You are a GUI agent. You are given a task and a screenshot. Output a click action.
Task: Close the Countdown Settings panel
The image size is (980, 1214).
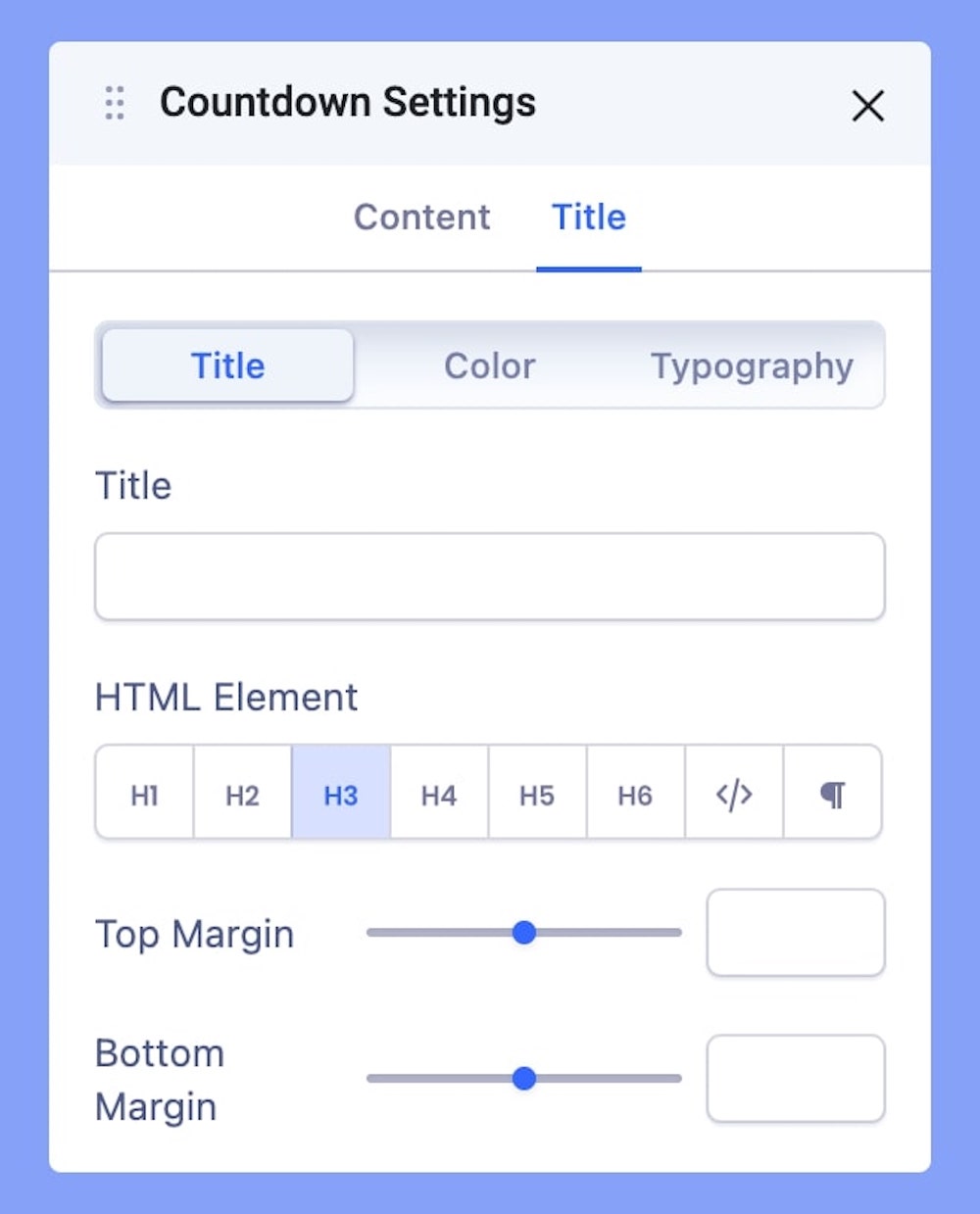pos(867,106)
